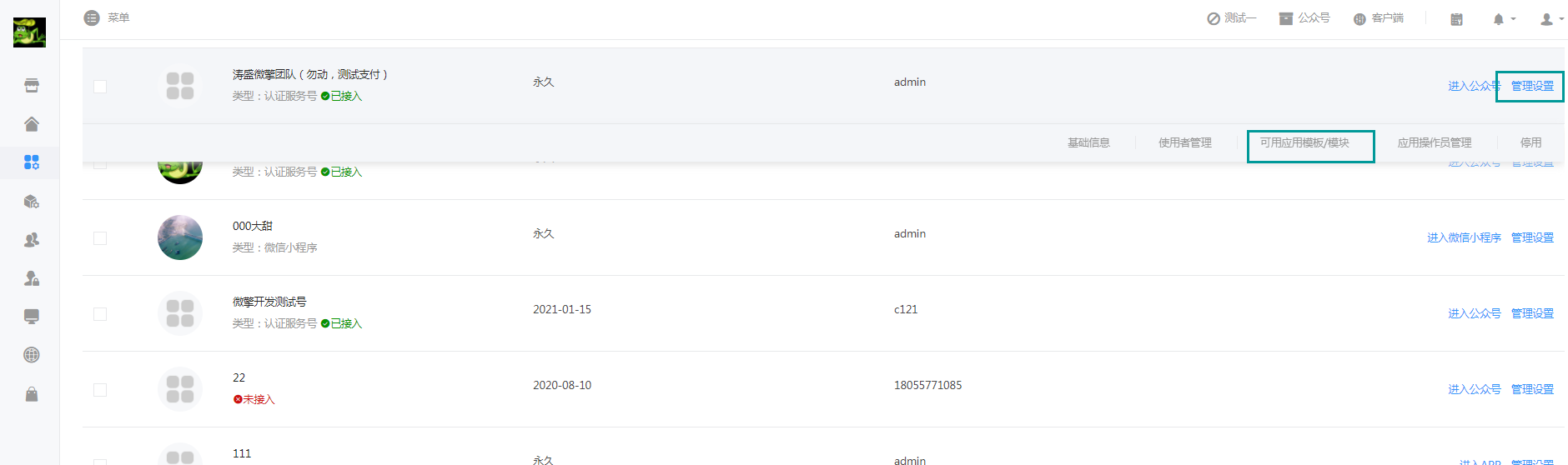Open the store icon in sidebar
Viewport: 1568px width, 465px height.
click(x=32, y=86)
